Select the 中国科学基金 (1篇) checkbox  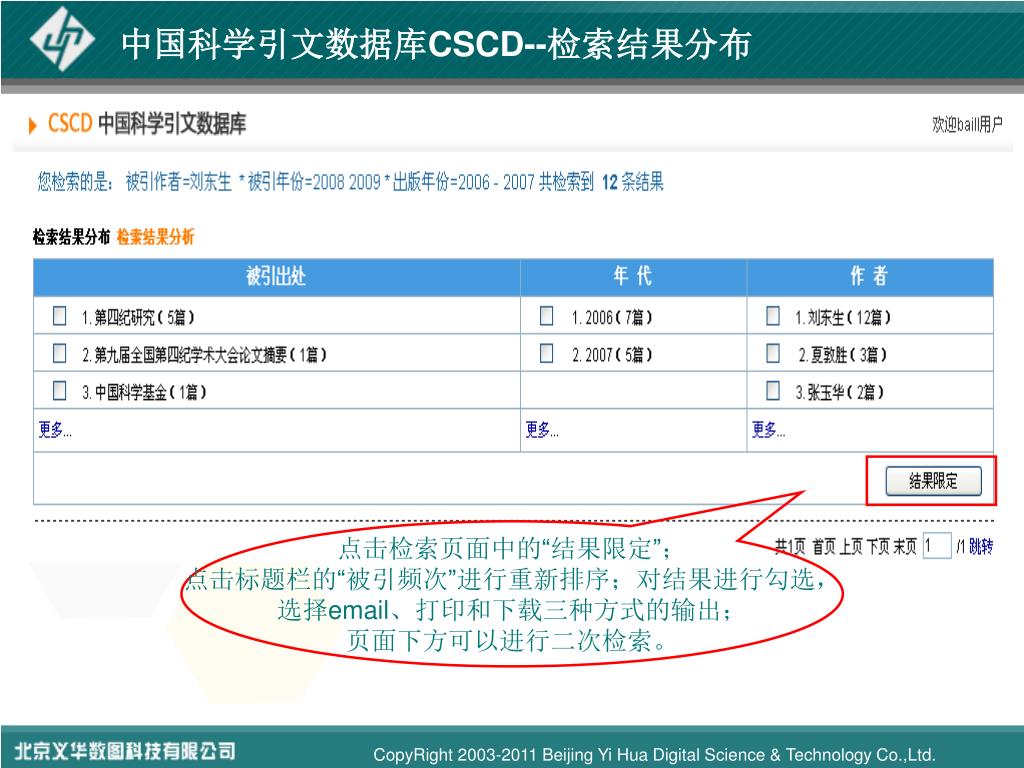(x=59, y=391)
